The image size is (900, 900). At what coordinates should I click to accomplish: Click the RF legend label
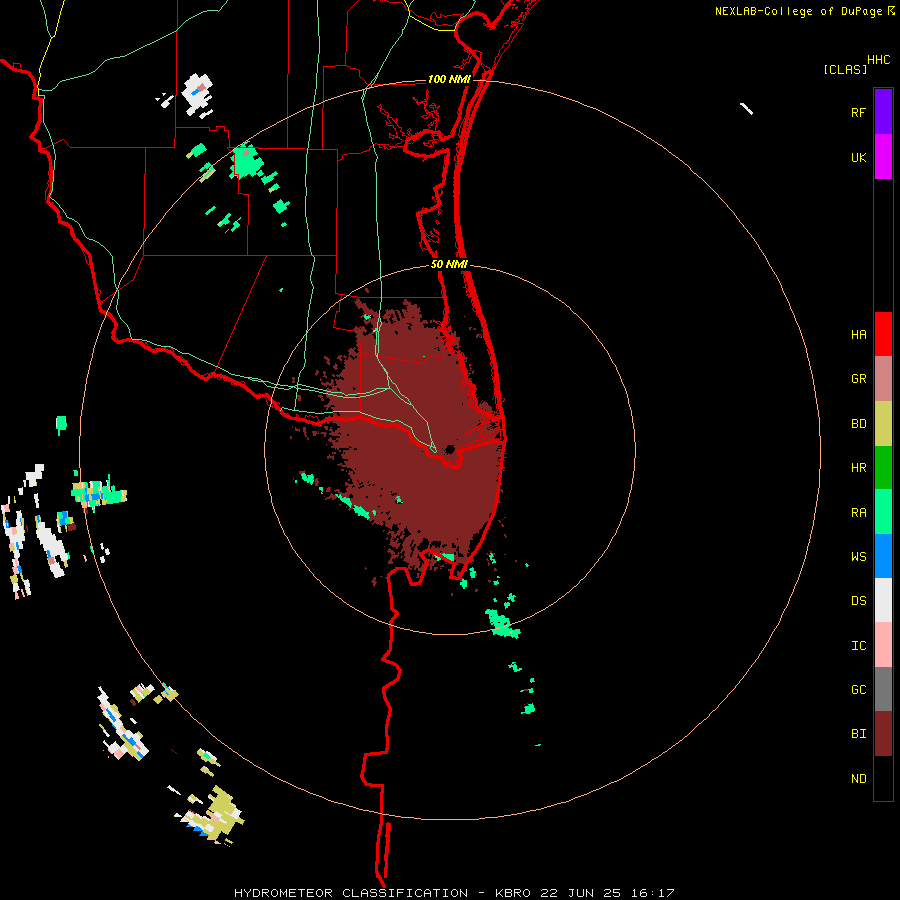pos(858,112)
